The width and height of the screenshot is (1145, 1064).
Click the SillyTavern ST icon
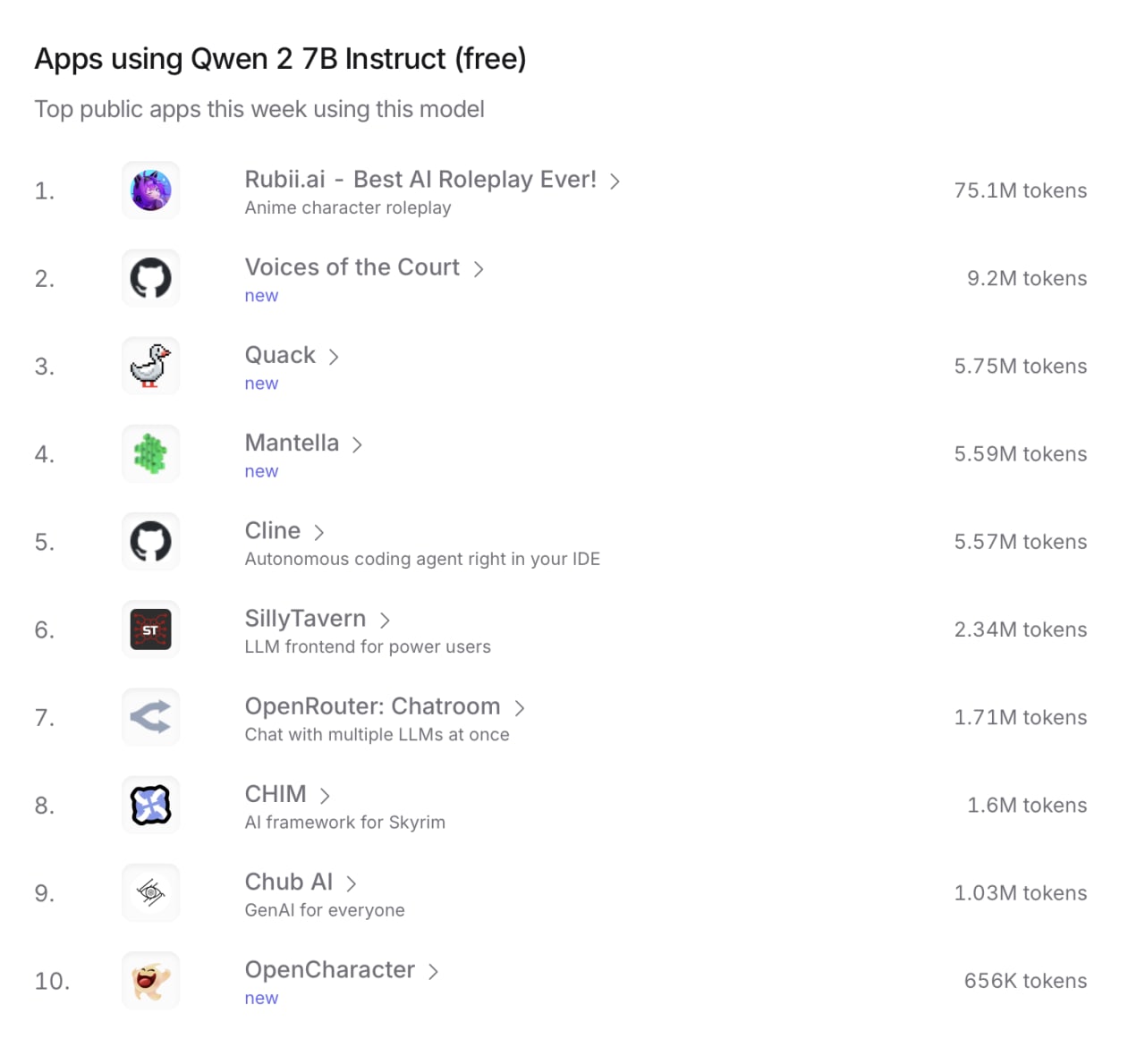point(150,629)
